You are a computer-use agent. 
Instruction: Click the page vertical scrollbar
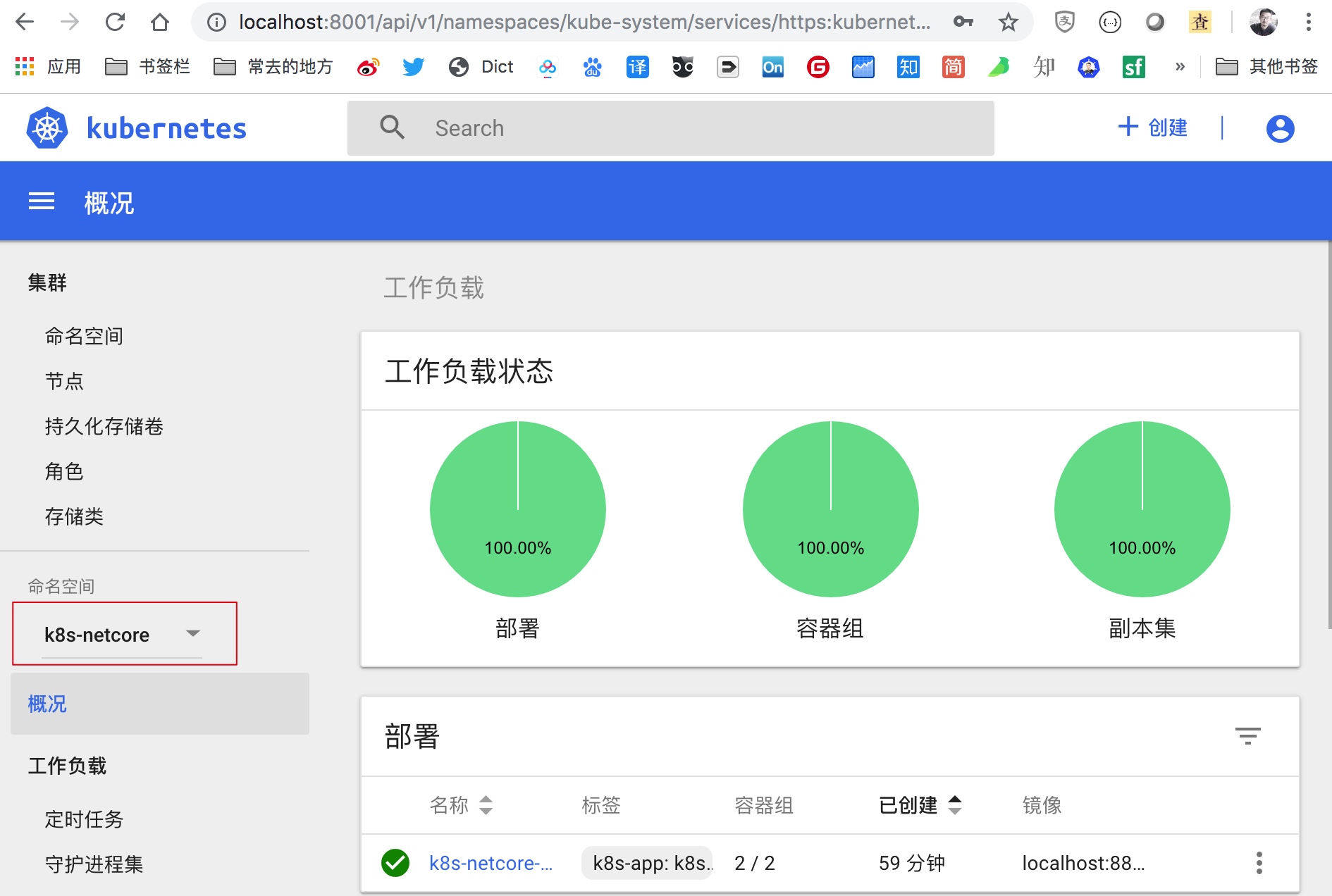(x=1328, y=434)
